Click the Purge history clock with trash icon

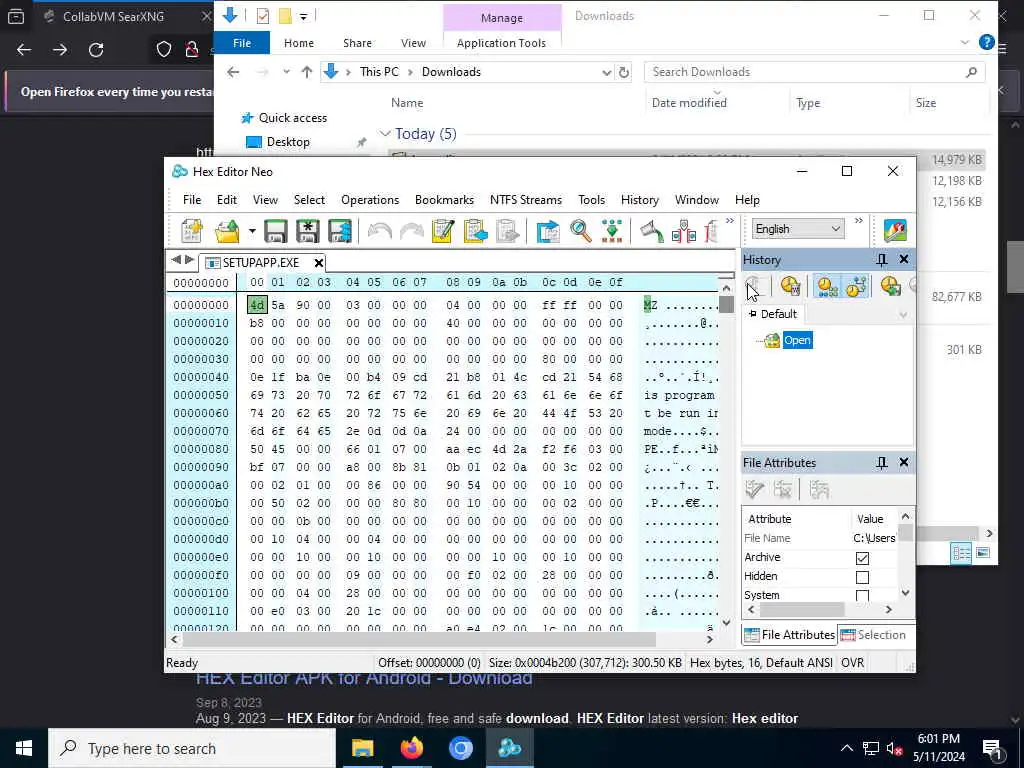coord(790,286)
